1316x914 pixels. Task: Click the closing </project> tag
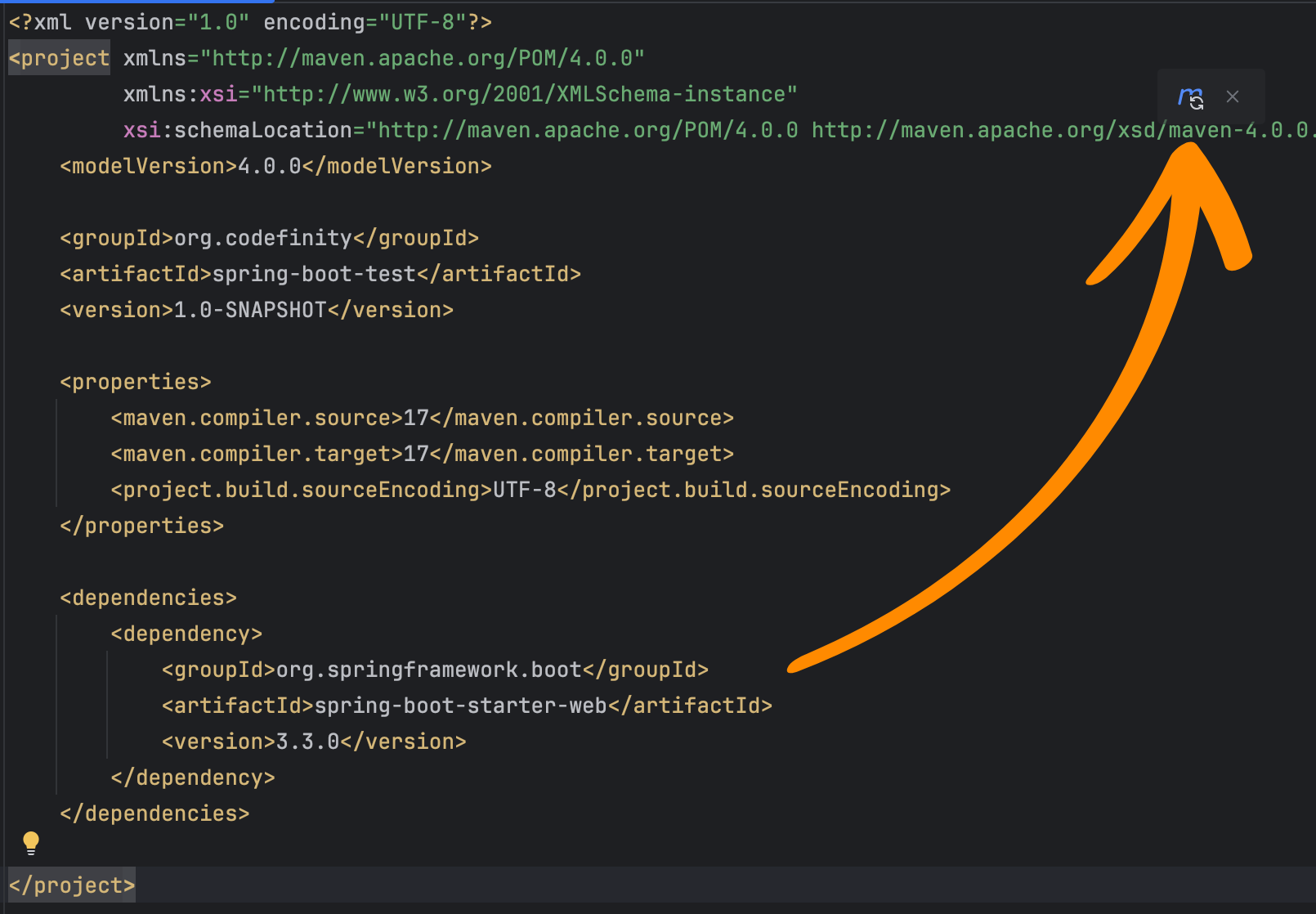point(72,885)
